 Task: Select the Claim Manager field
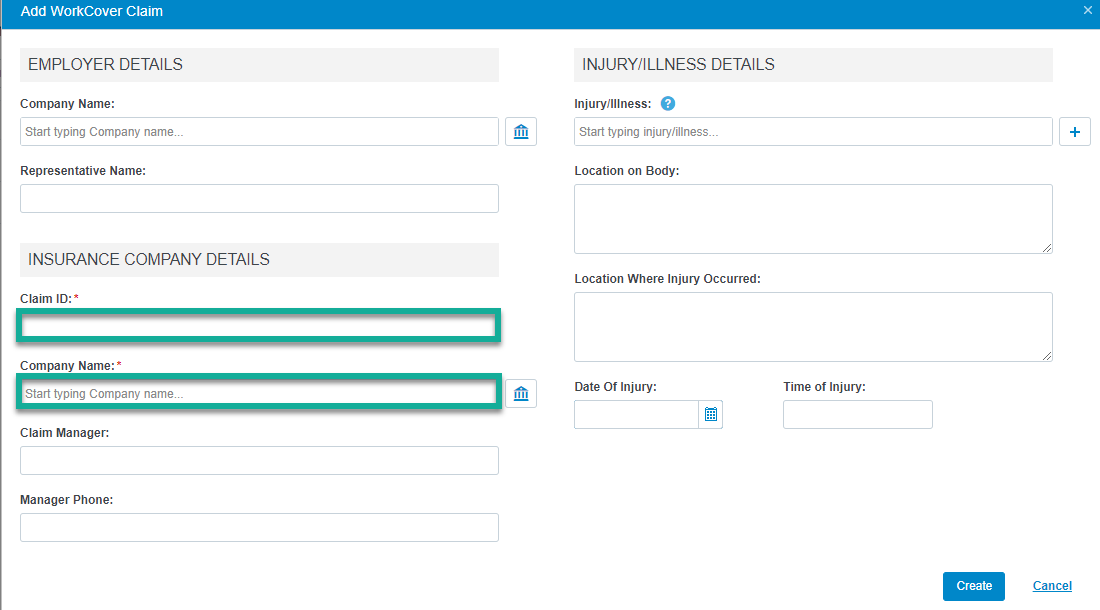point(260,461)
